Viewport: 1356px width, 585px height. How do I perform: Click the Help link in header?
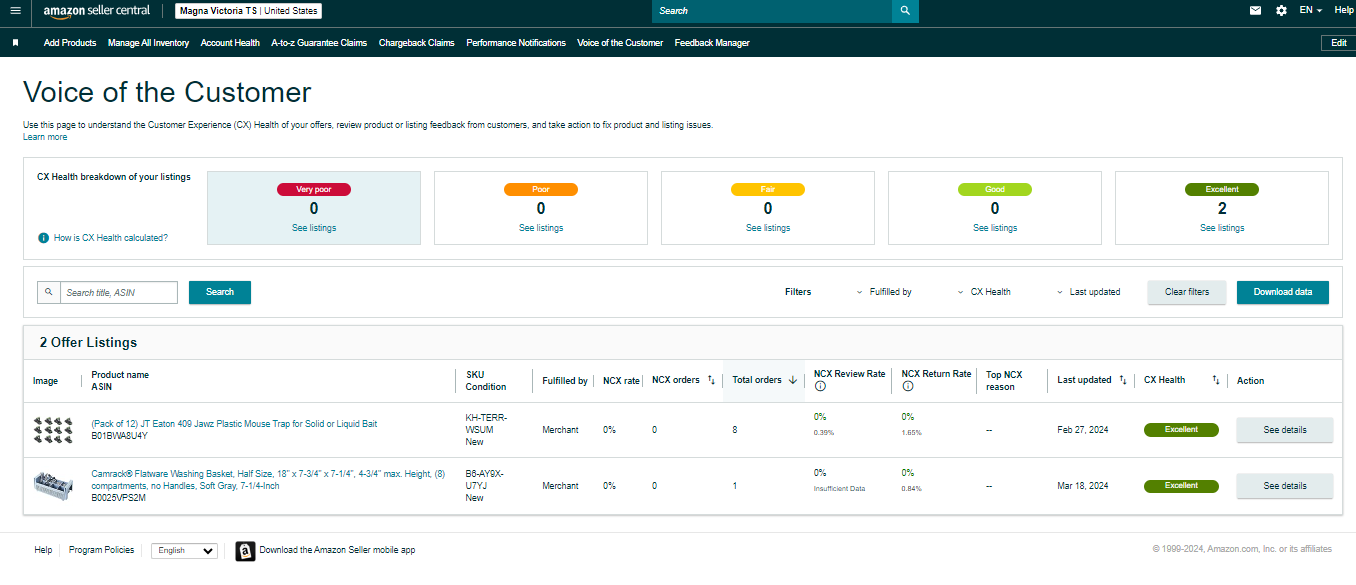[1344, 10]
